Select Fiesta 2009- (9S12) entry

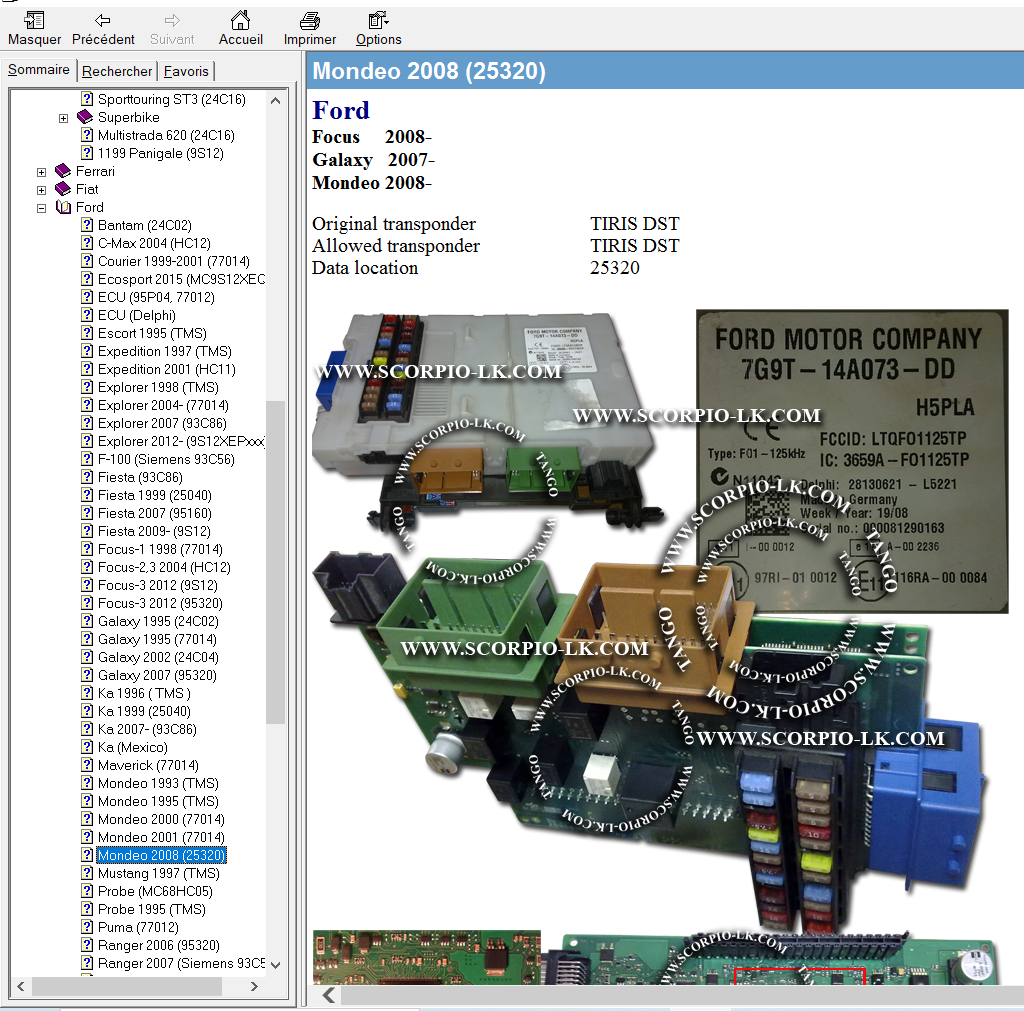point(154,531)
